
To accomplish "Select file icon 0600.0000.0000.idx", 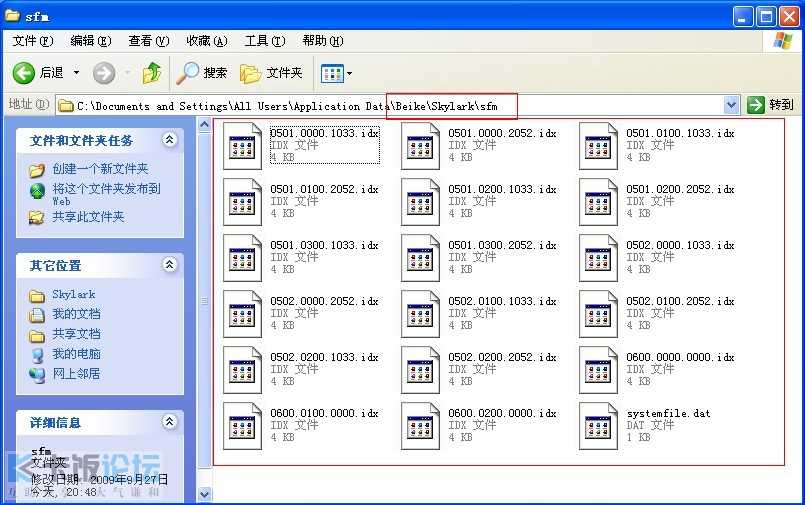I will pos(599,370).
